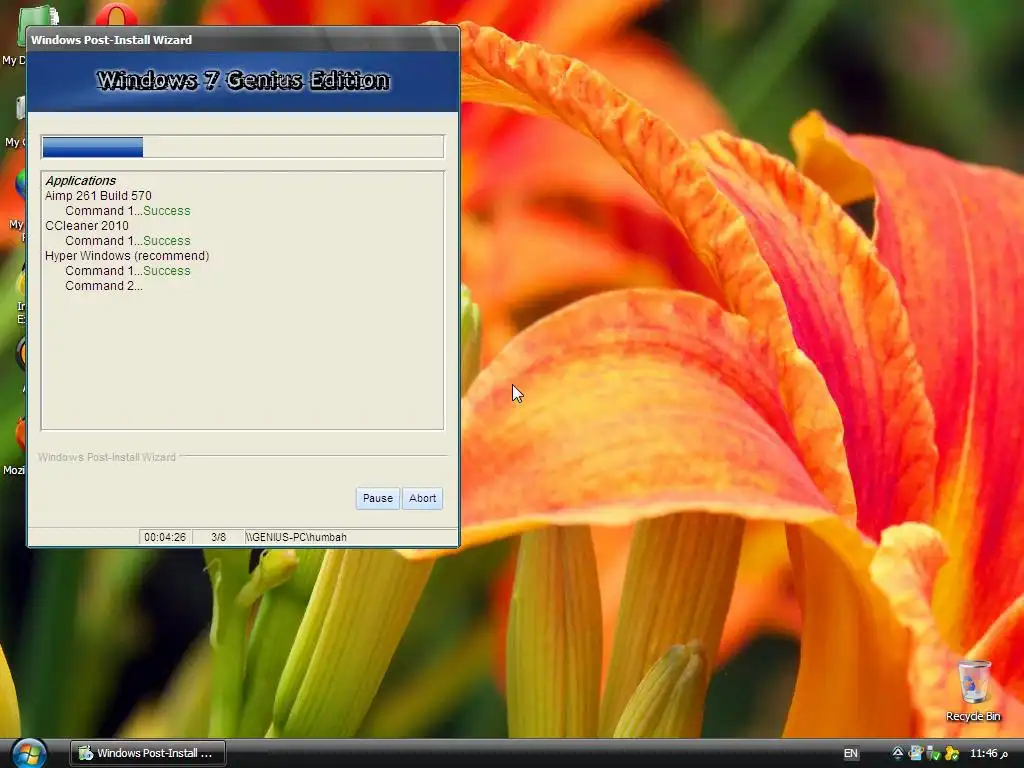Open the Windows Start orb
The image size is (1024, 768).
point(28,754)
